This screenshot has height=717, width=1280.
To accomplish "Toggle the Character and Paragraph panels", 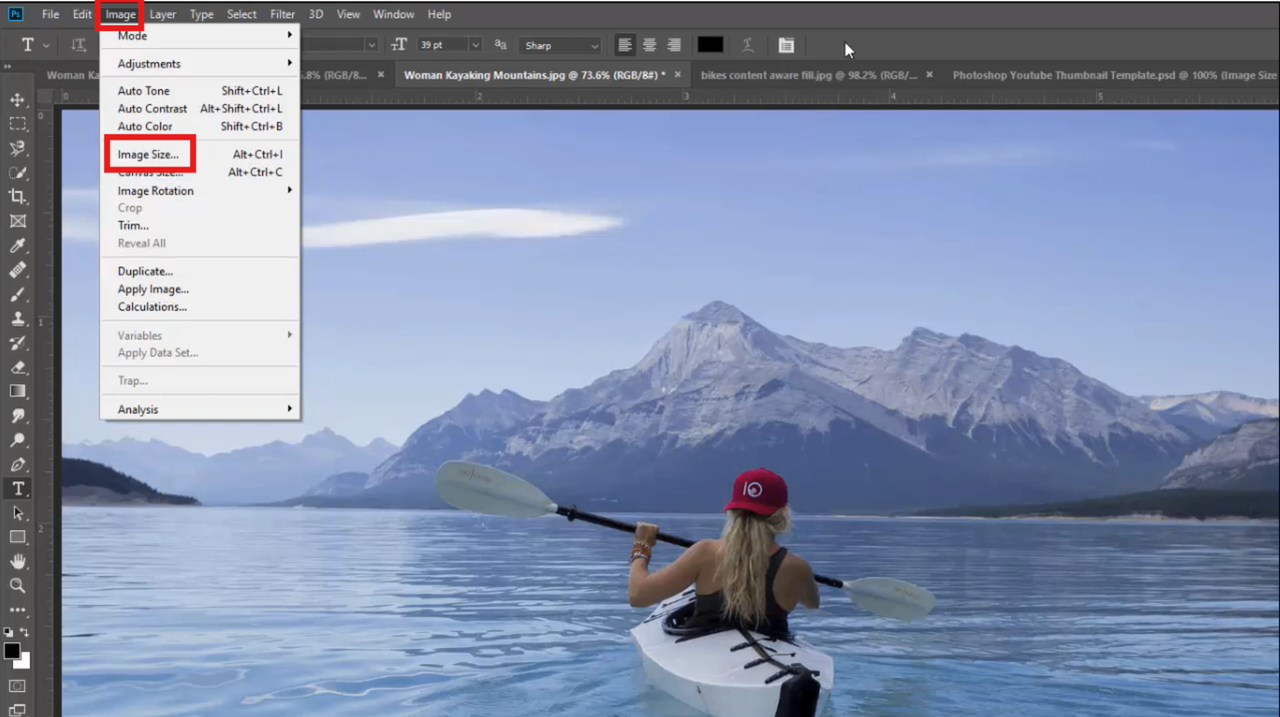I will (x=786, y=45).
